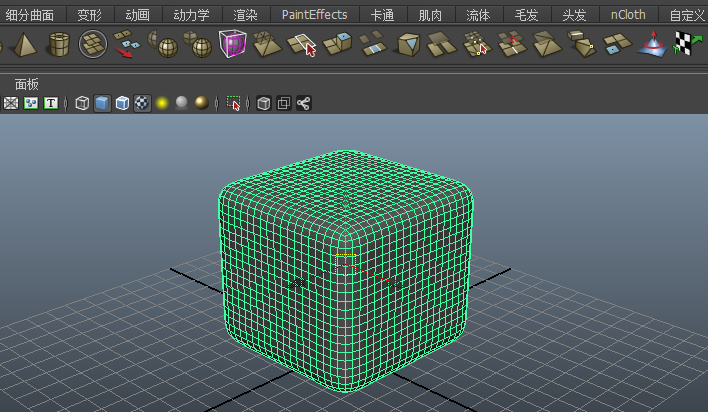
Task: Click the circled polygon plane shelf icon
Action: 93,44
